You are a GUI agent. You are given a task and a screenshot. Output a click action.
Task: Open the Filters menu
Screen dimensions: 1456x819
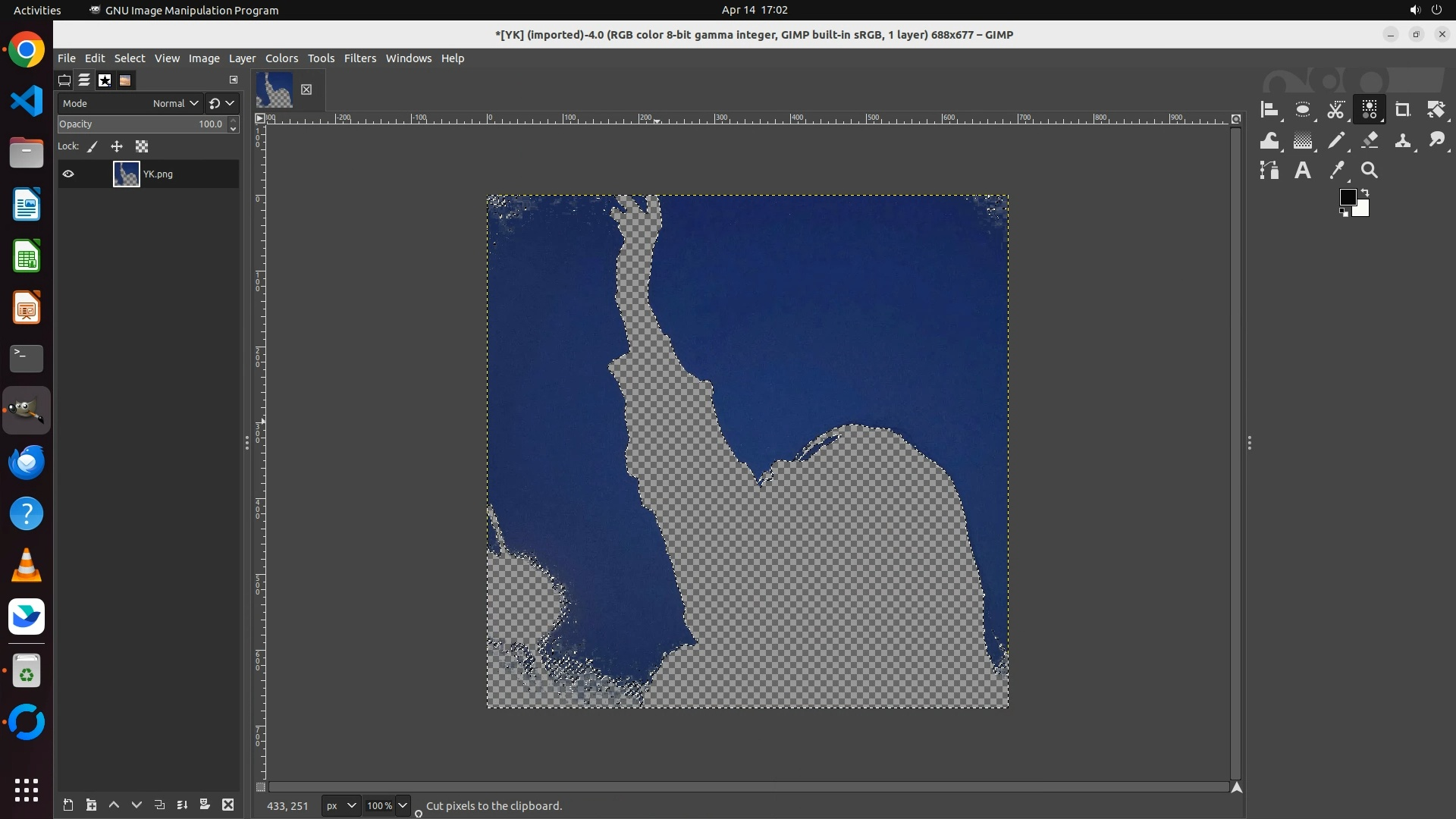(x=359, y=58)
